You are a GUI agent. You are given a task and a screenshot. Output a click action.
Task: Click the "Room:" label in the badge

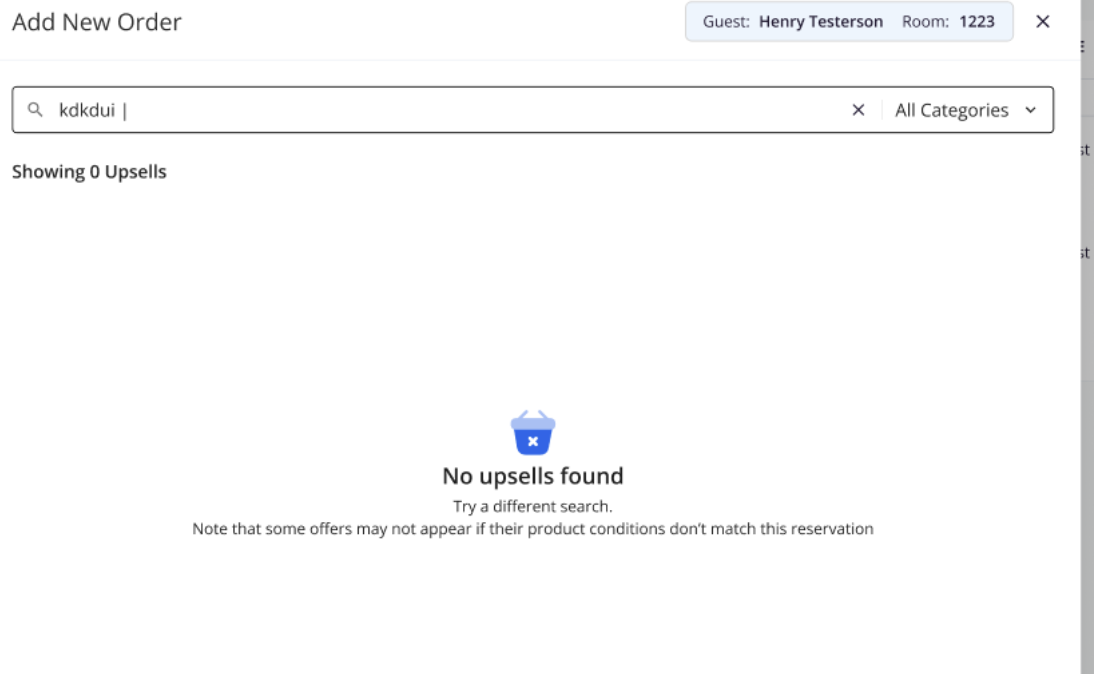click(x=927, y=21)
